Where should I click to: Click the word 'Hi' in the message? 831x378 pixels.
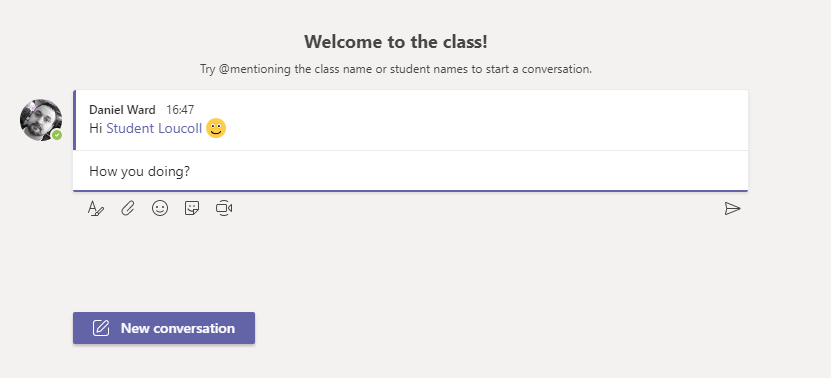(x=95, y=128)
